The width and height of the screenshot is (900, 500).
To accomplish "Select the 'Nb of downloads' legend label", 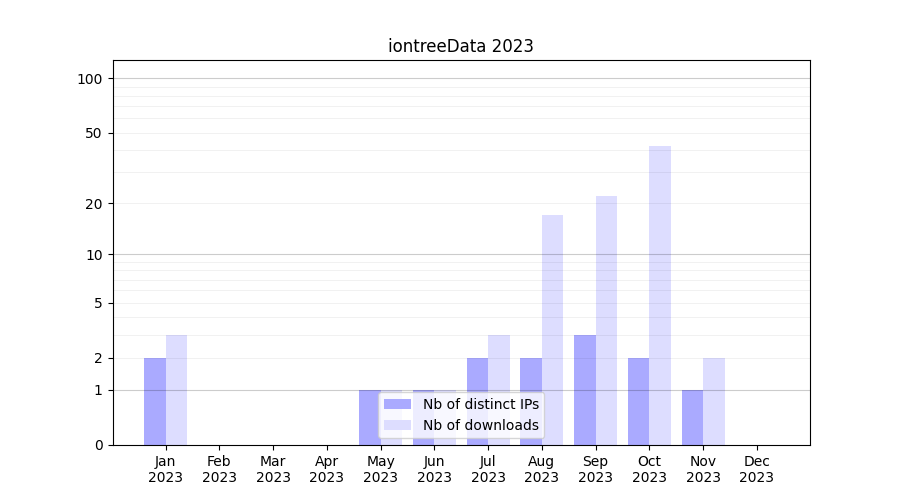I will coord(480,425).
